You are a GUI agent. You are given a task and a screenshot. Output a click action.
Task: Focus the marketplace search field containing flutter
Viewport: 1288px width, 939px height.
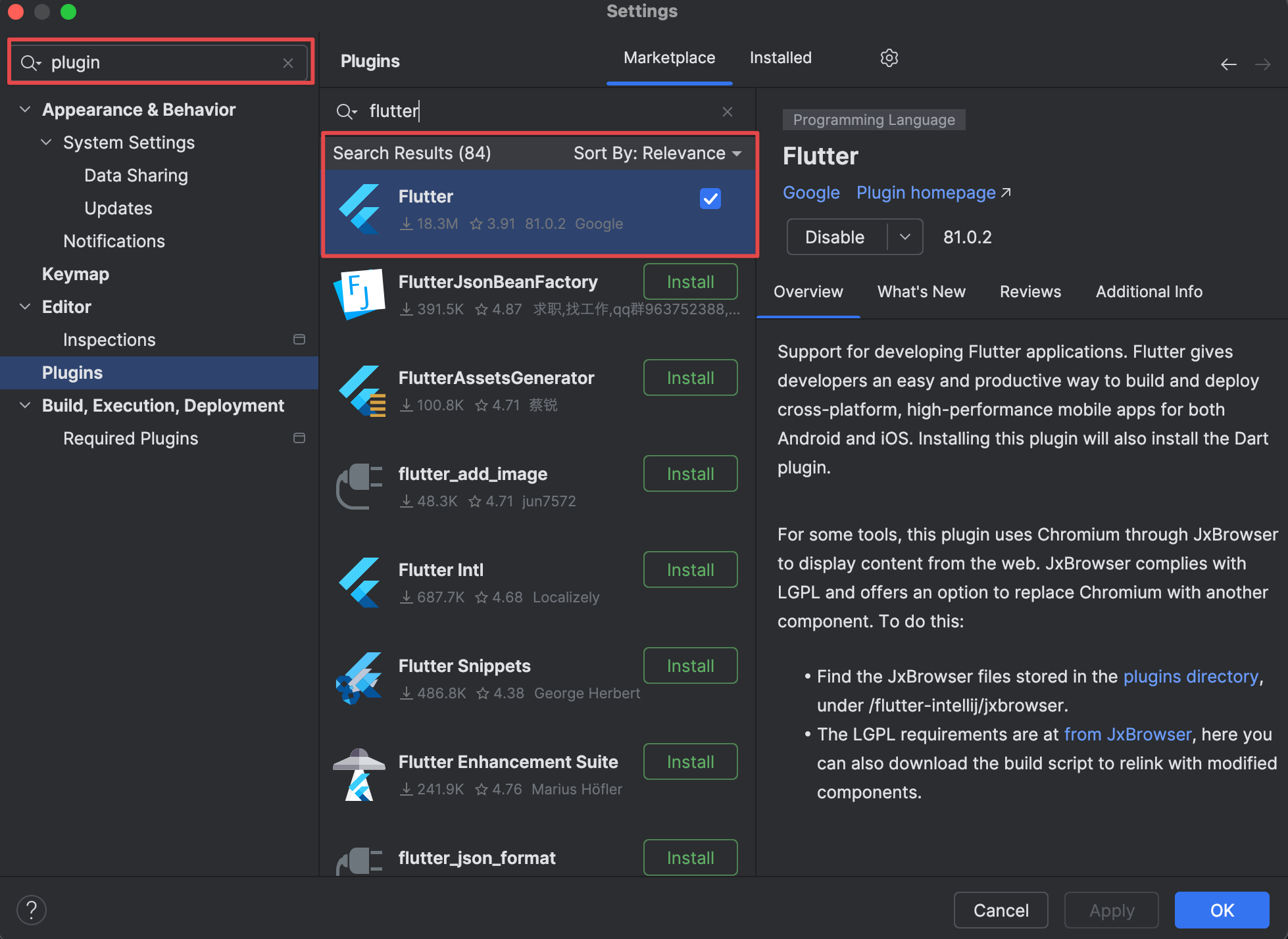tap(538, 111)
